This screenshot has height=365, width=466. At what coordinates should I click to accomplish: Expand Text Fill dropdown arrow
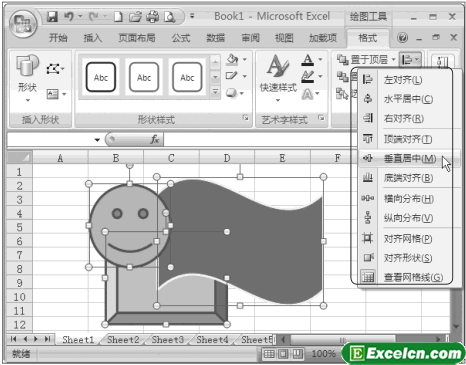tap(320, 60)
